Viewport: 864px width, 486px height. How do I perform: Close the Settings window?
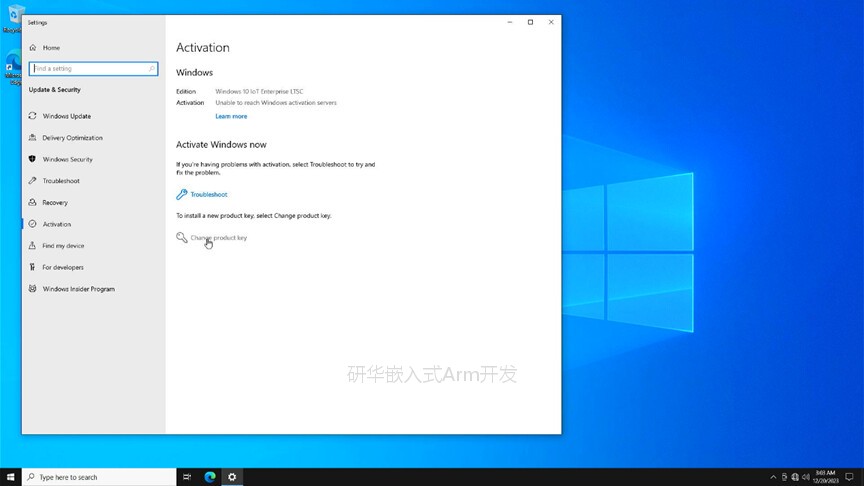pyautogui.click(x=551, y=22)
